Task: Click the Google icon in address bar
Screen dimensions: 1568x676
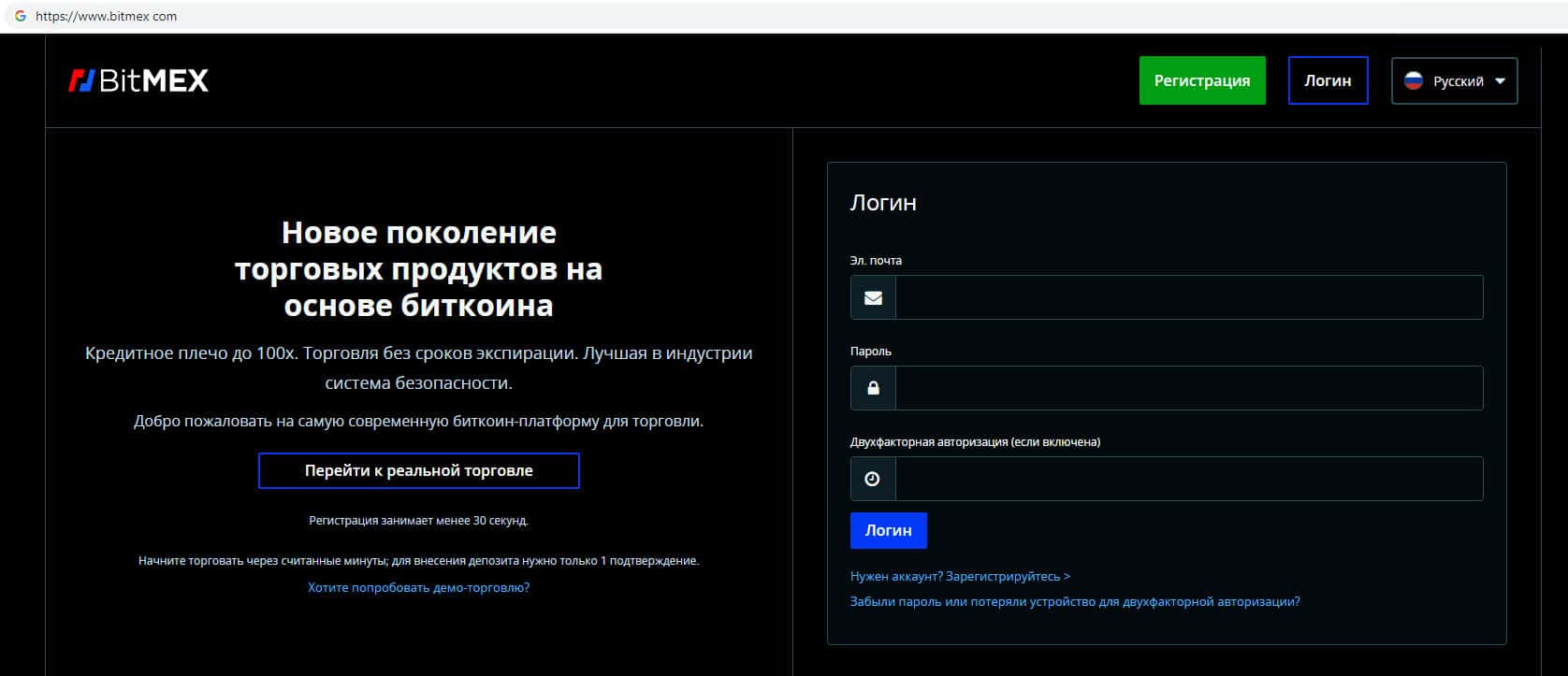Action: pos(21,16)
